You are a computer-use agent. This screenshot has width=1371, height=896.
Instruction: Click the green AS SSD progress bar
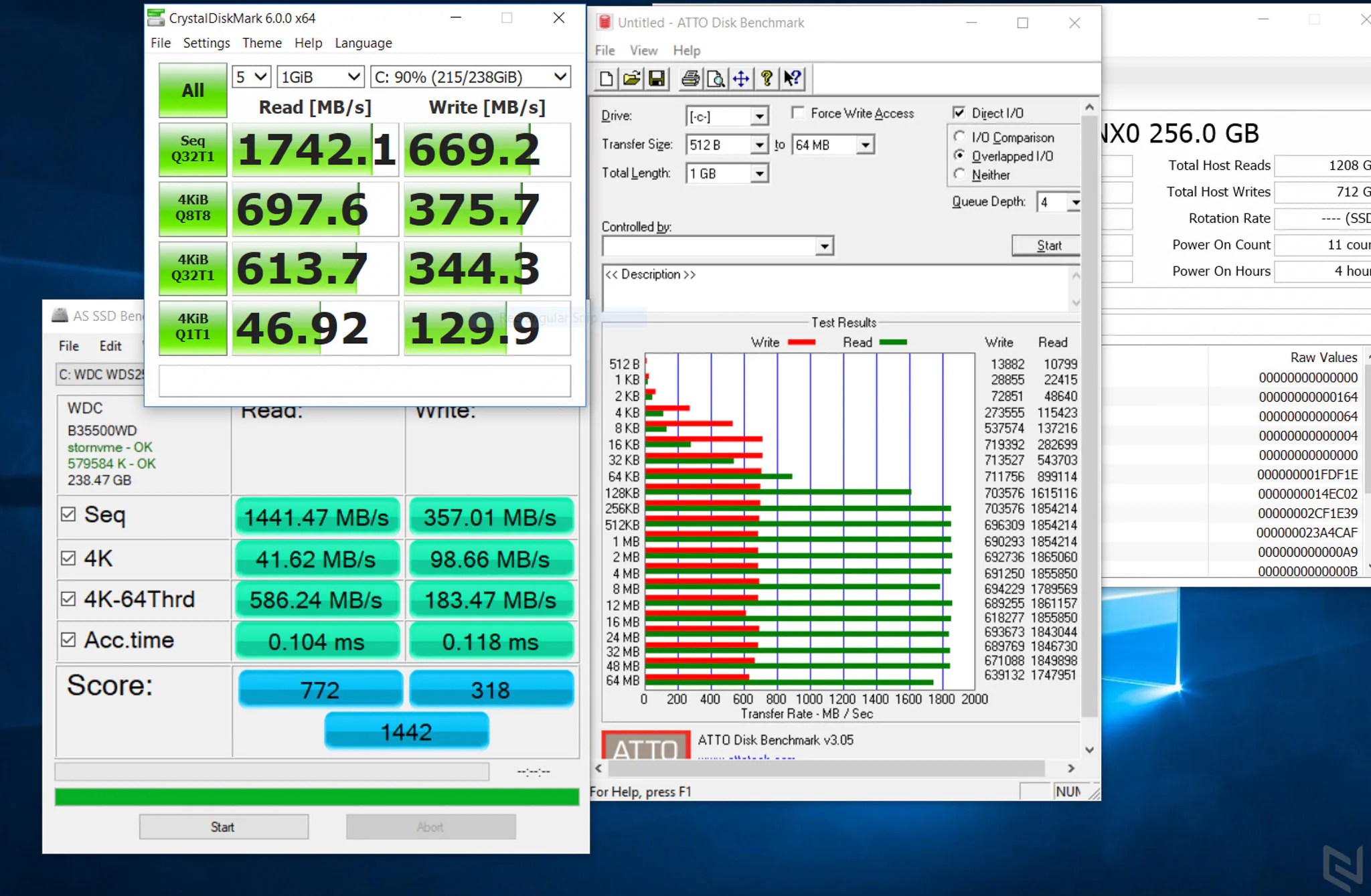point(317,796)
